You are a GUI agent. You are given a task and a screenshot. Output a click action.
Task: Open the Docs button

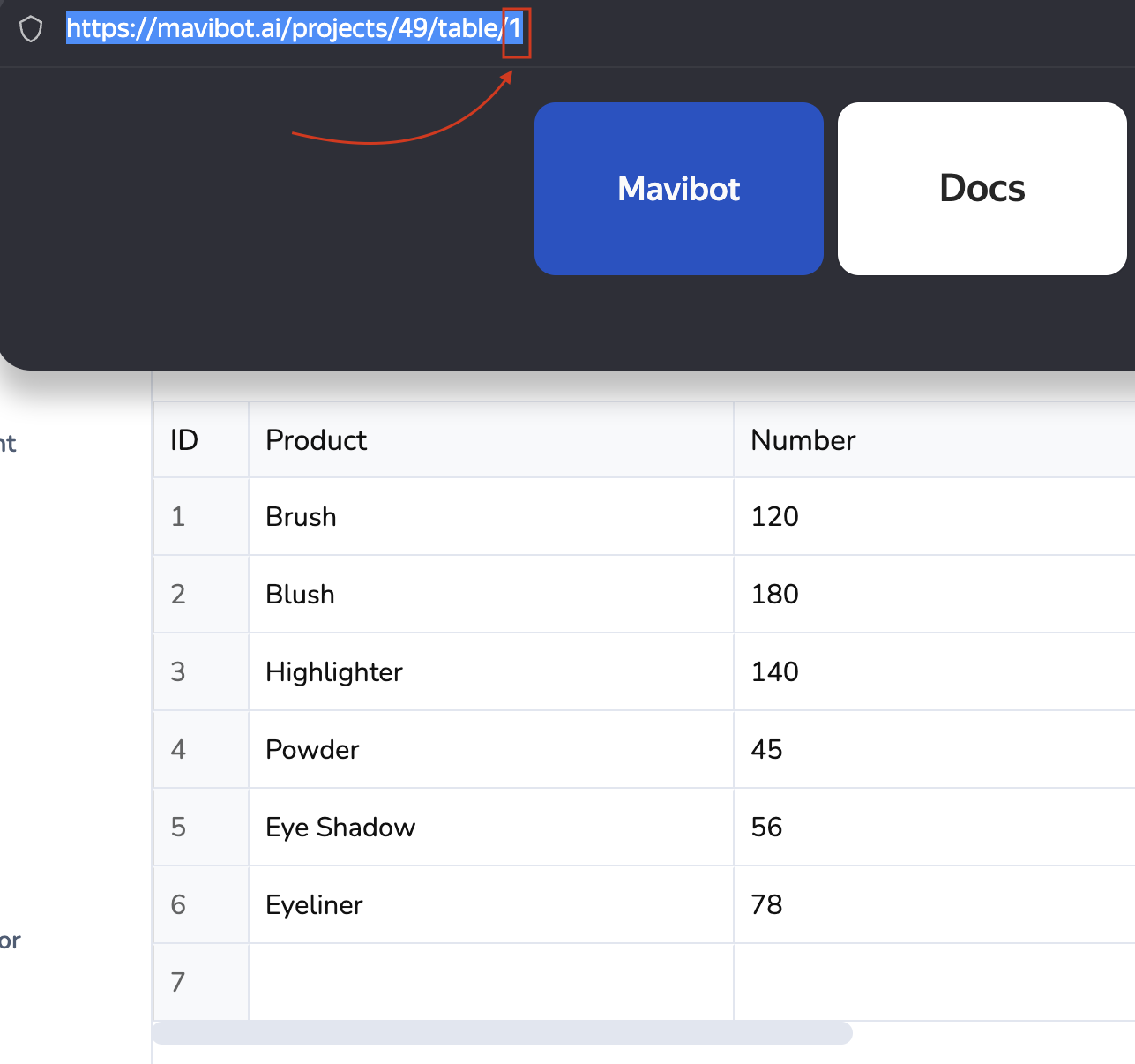(x=981, y=189)
